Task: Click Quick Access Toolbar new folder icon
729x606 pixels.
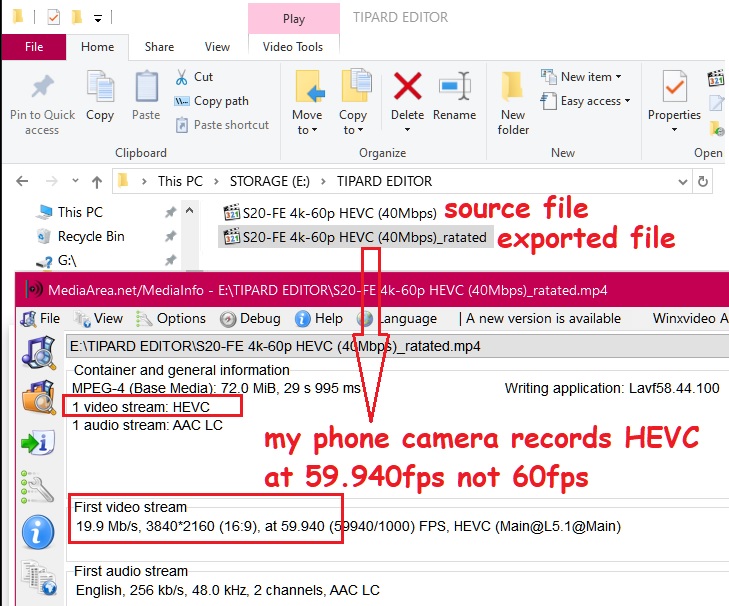Action: click(76, 18)
